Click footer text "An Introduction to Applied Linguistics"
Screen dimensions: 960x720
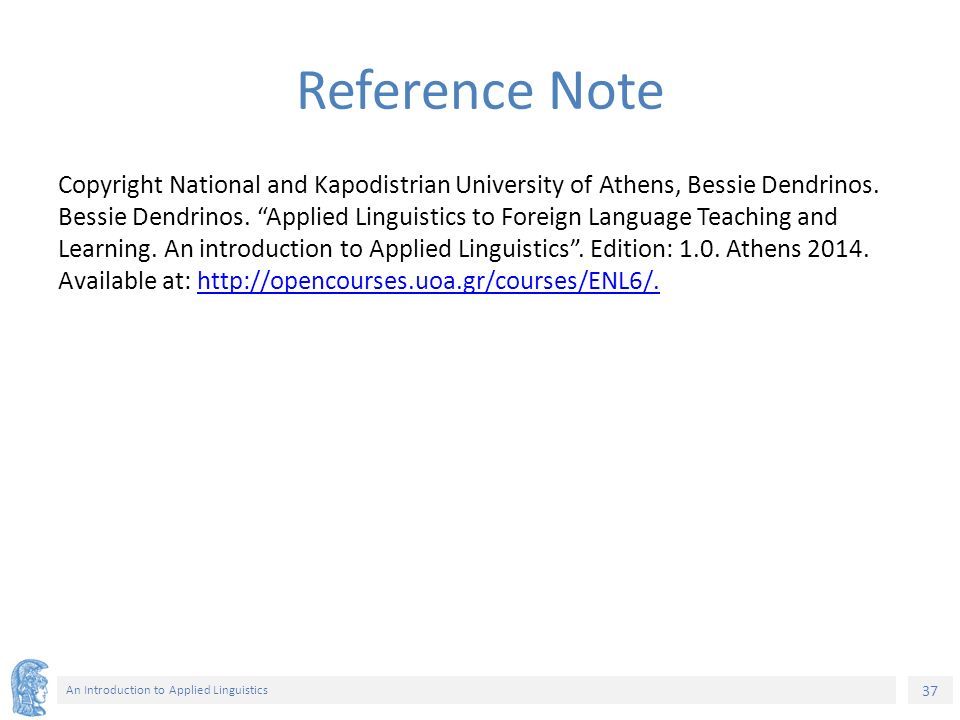point(167,690)
